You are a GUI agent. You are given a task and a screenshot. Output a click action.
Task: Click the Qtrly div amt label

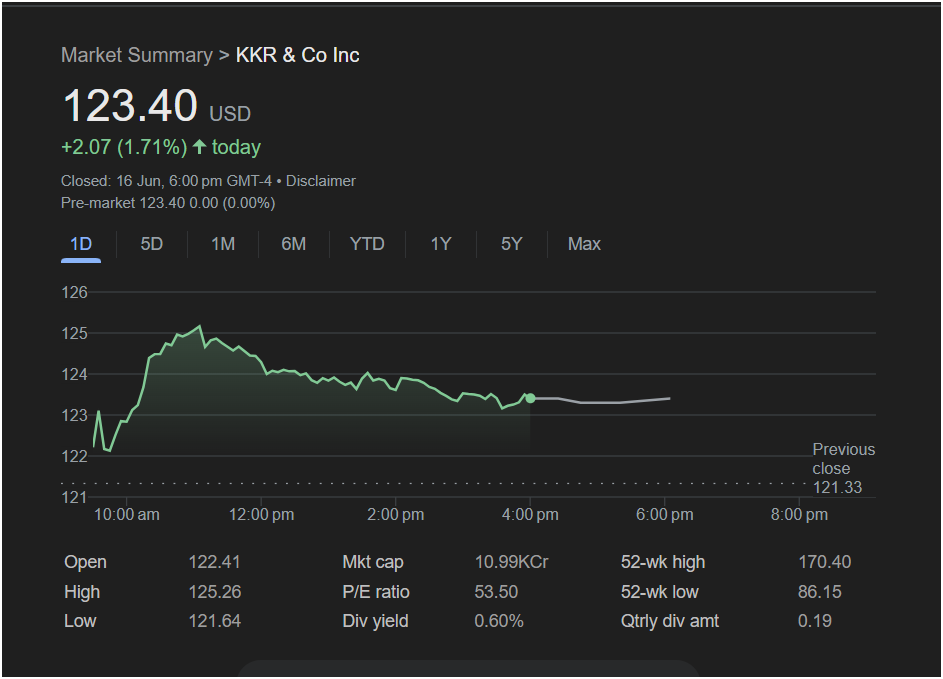[x=670, y=621]
